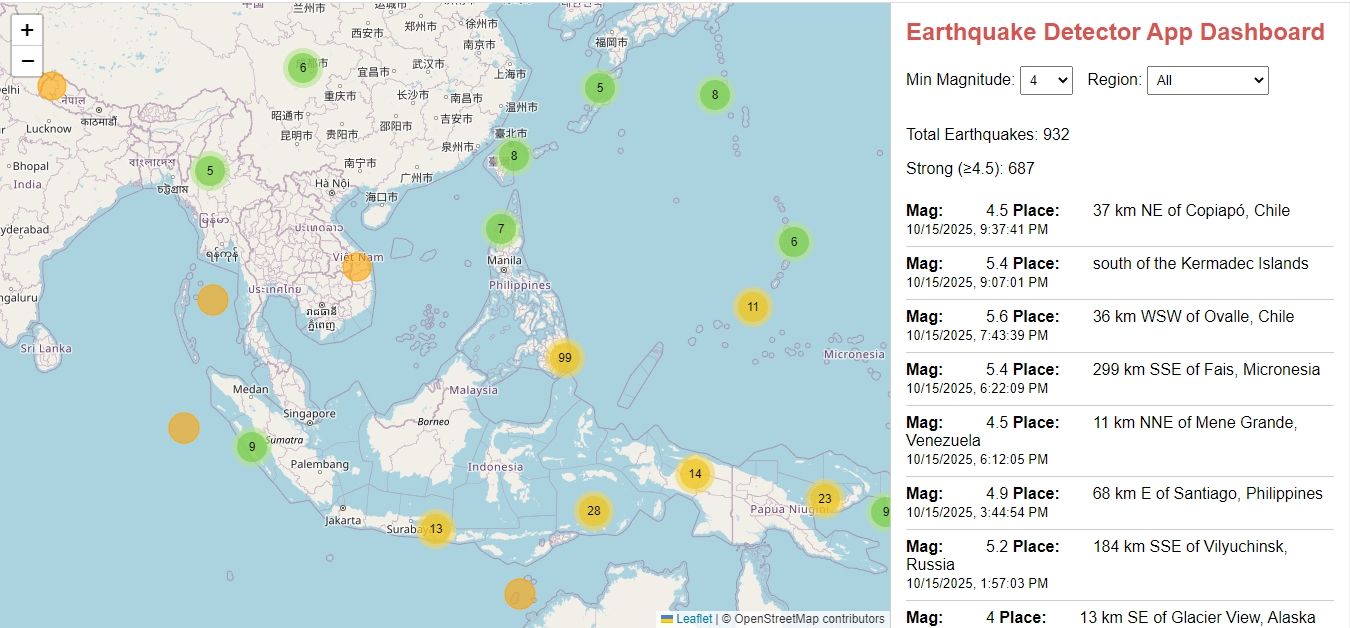This screenshot has height=628, width=1350.
Task: Expand the green 9 cluster on Sumatra
Action: pos(252,447)
